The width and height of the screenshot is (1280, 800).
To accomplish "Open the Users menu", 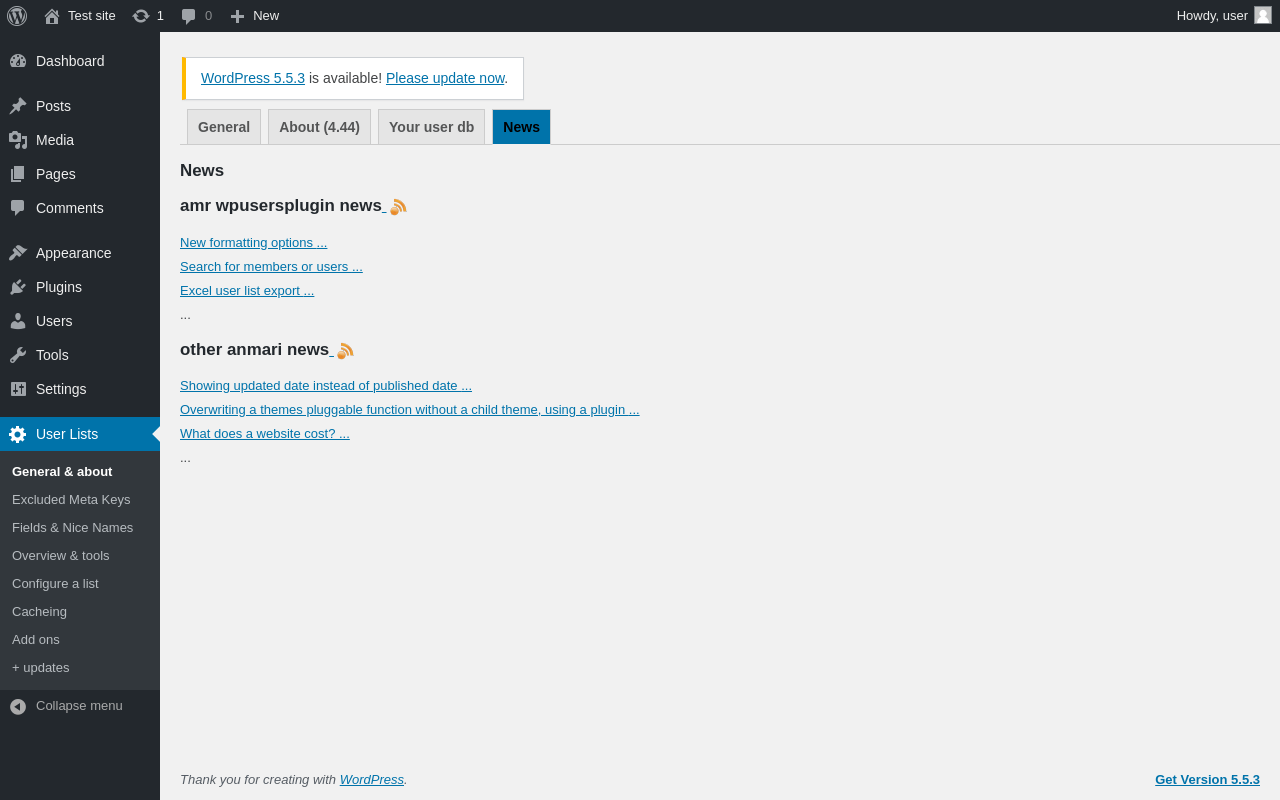I will click(80, 321).
